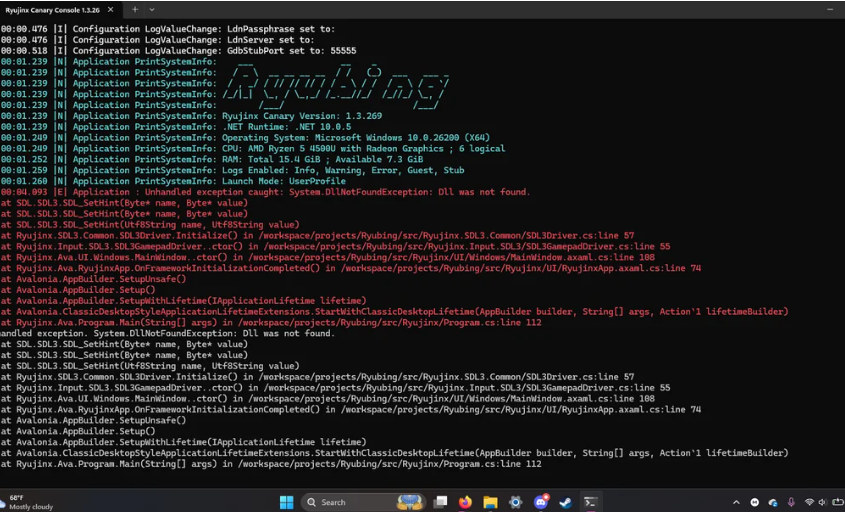Click white 'SetupWithLifetime(IApplicationLifetime' line

click(x=183, y=442)
